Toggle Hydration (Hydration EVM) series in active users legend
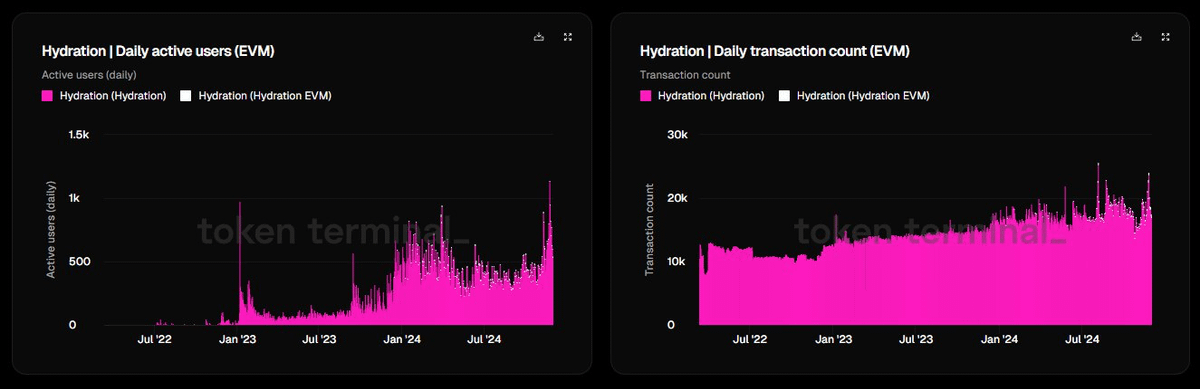 pyautogui.click(x=256, y=96)
